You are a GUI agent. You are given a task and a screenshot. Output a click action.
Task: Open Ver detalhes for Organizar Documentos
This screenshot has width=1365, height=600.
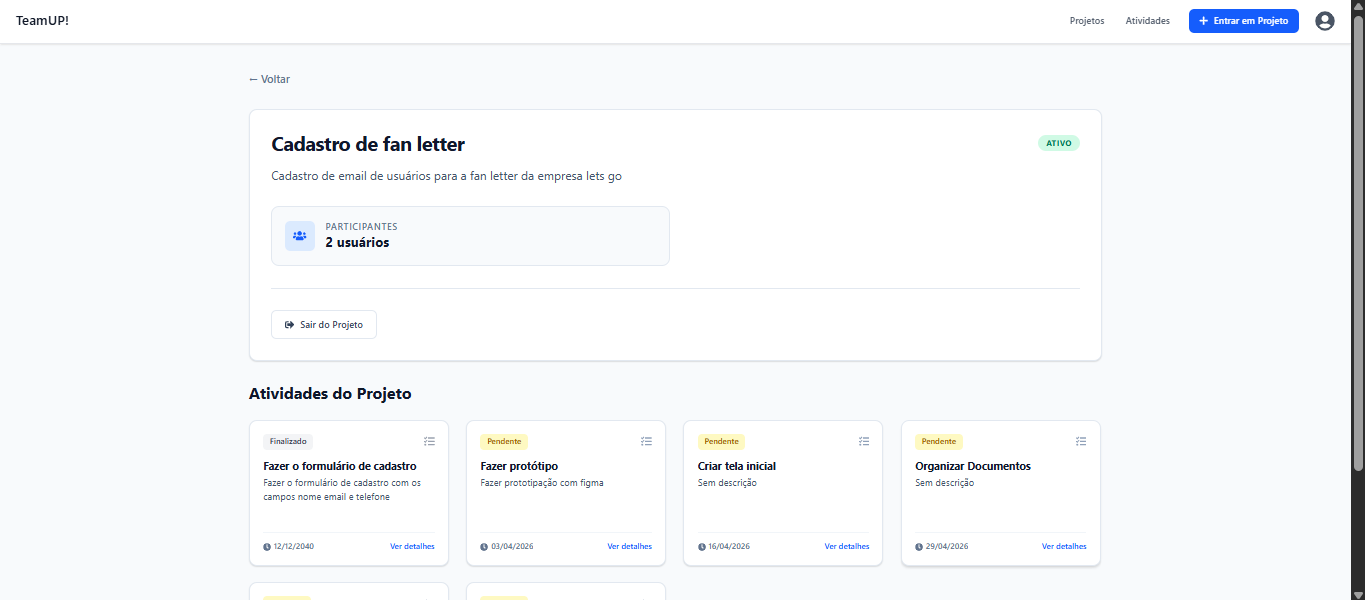click(1064, 547)
